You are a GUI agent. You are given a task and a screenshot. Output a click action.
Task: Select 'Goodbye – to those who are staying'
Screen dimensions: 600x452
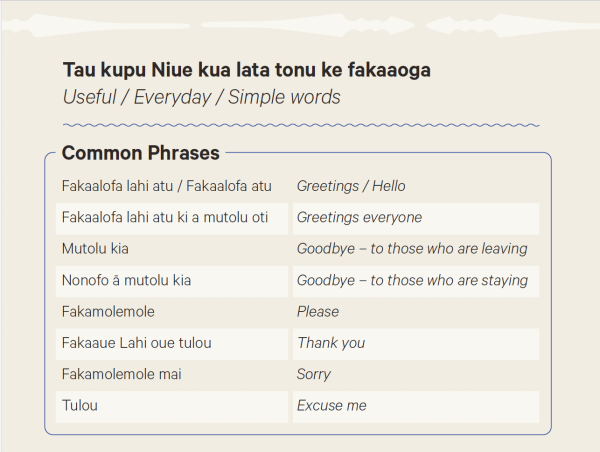412,281
